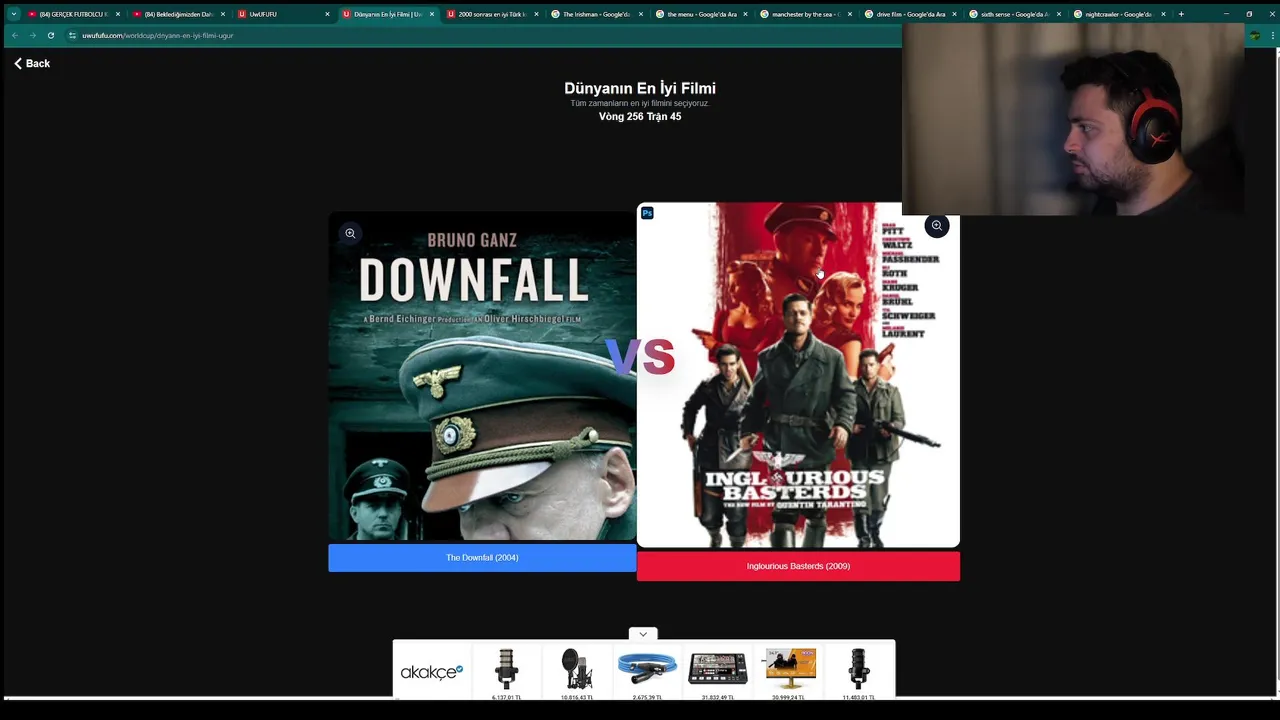Go back with the Back arrow button
The height and width of the screenshot is (720, 1280).
(x=31, y=63)
